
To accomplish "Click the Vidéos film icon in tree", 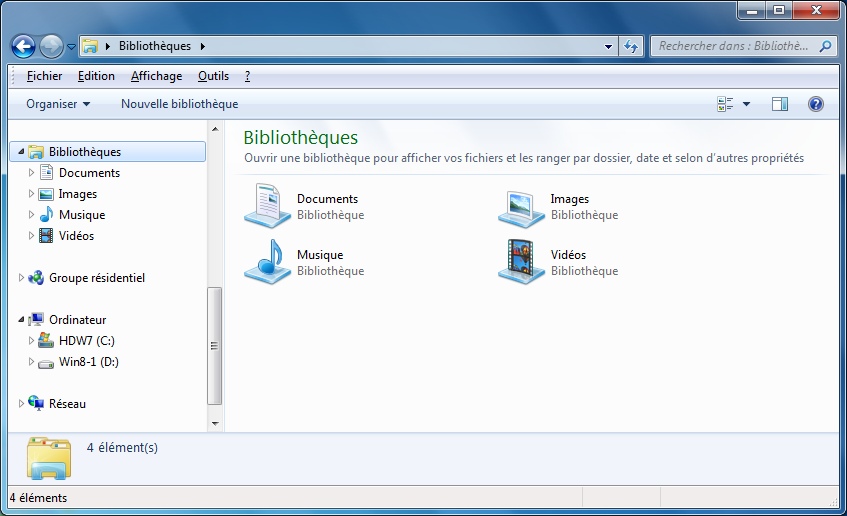I will (46, 236).
